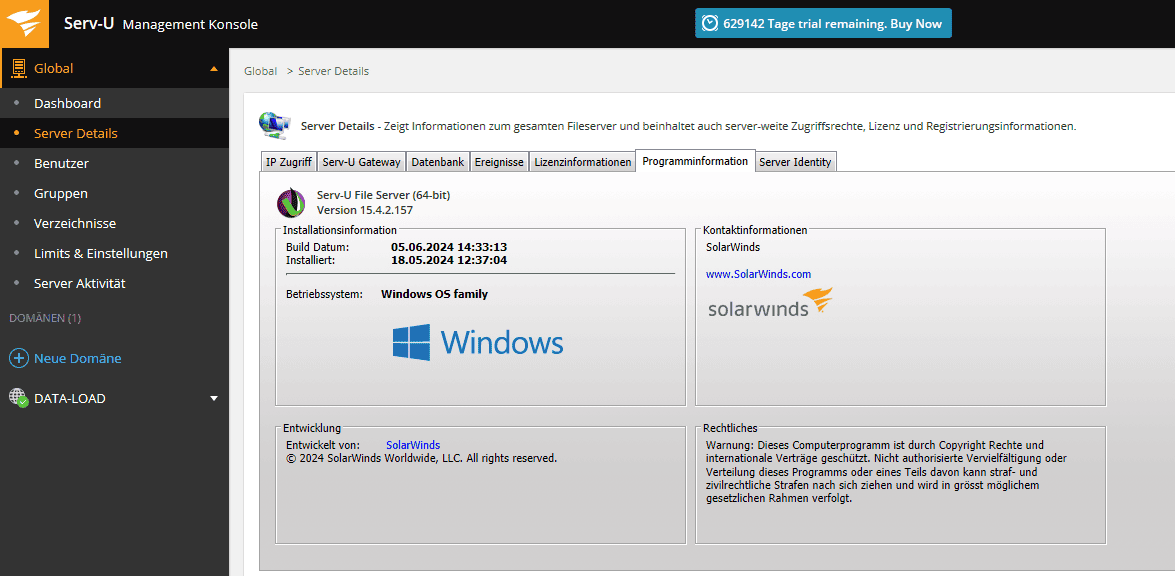Click the Serv-U File Server (64-bit) text
The height and width of the screenshot is (576, 1175).
[x=384, y=195]
